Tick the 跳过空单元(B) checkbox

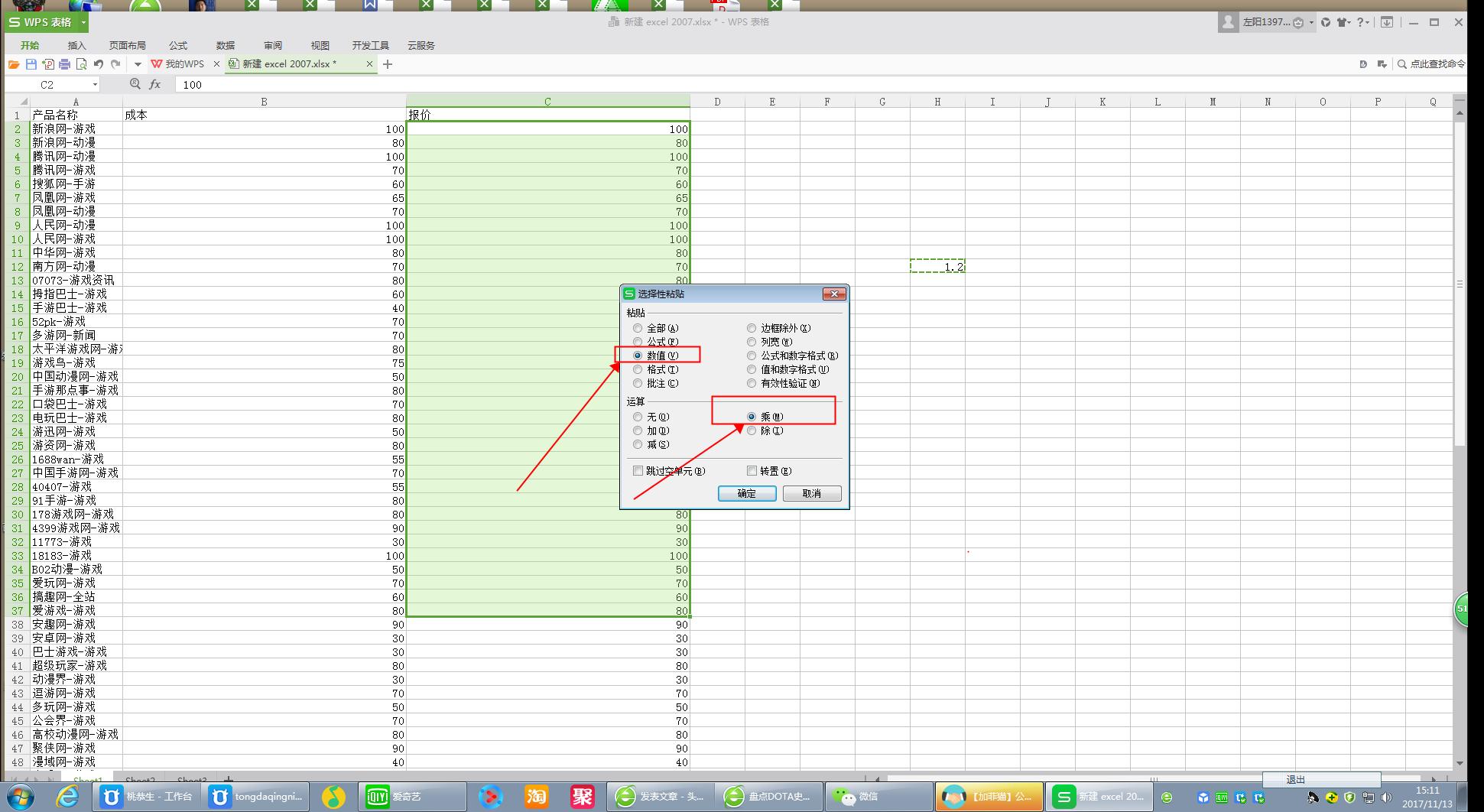[638, 471]
